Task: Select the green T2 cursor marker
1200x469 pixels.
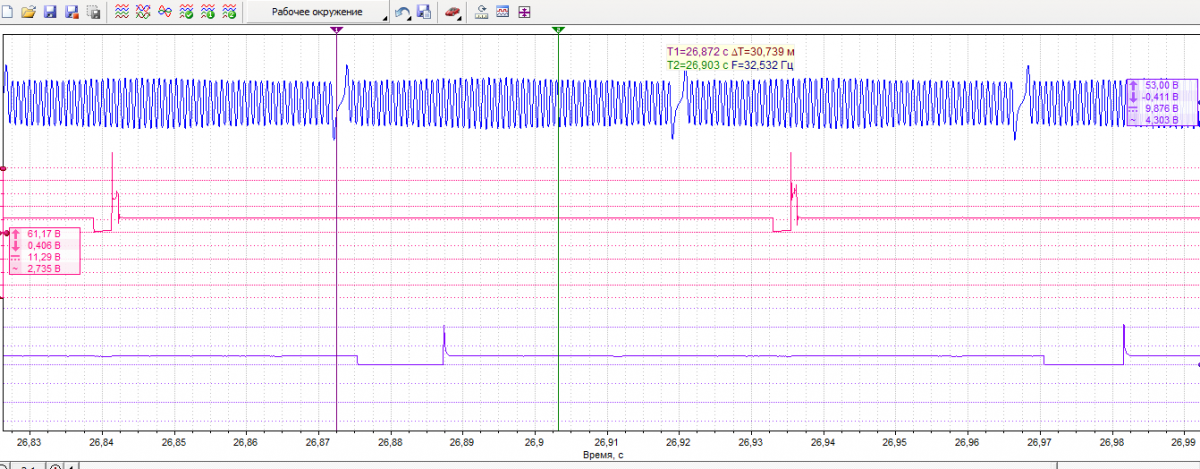Action: click(558, 31)
